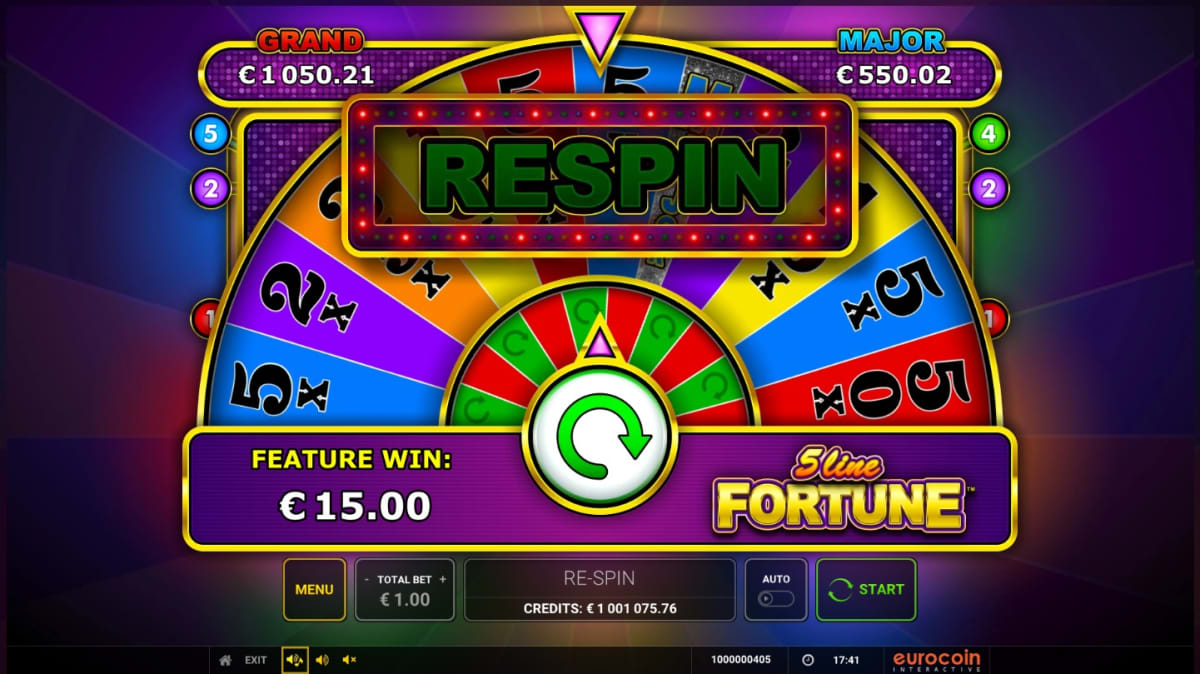The height and width of the screenshot is (674, 1200).
Task: Click the clock icon in the status bar
Action: tap(808, 660)
